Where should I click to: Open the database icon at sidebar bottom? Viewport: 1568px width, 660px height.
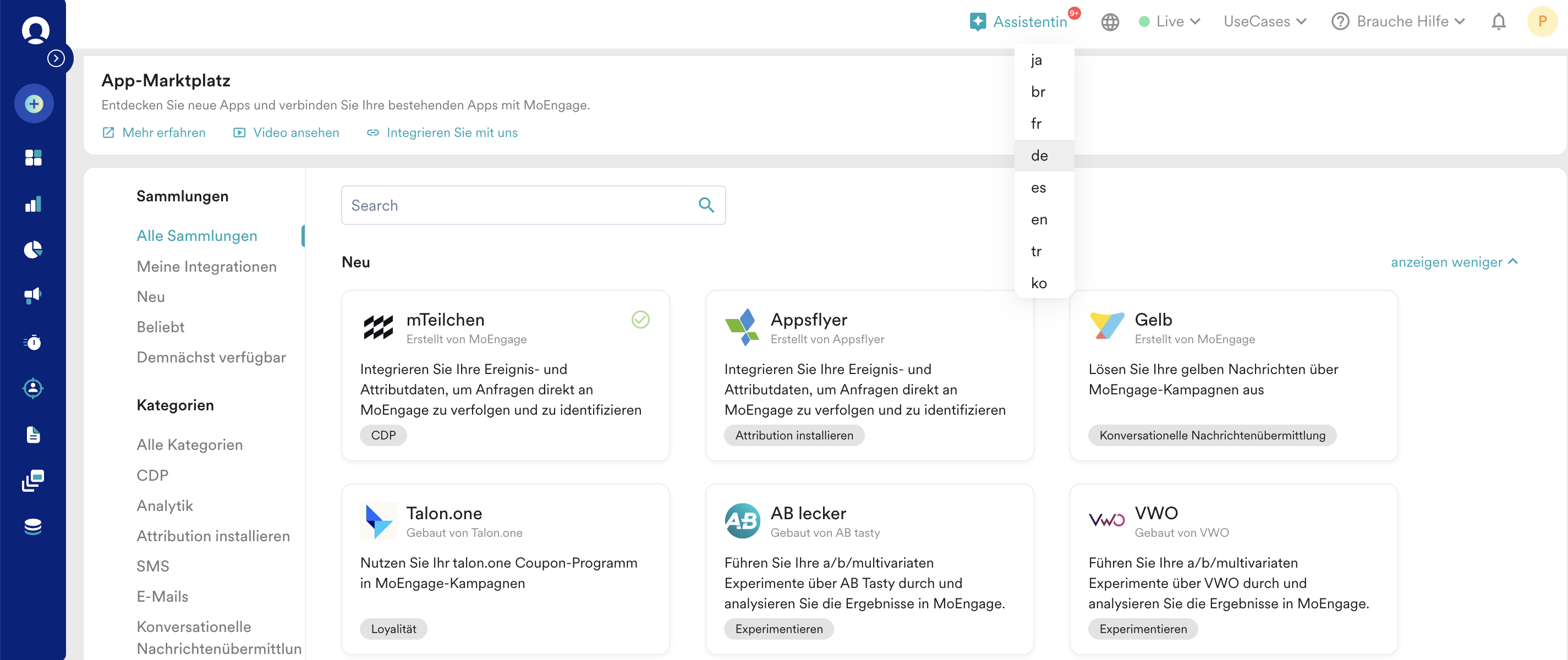point(33,526)
